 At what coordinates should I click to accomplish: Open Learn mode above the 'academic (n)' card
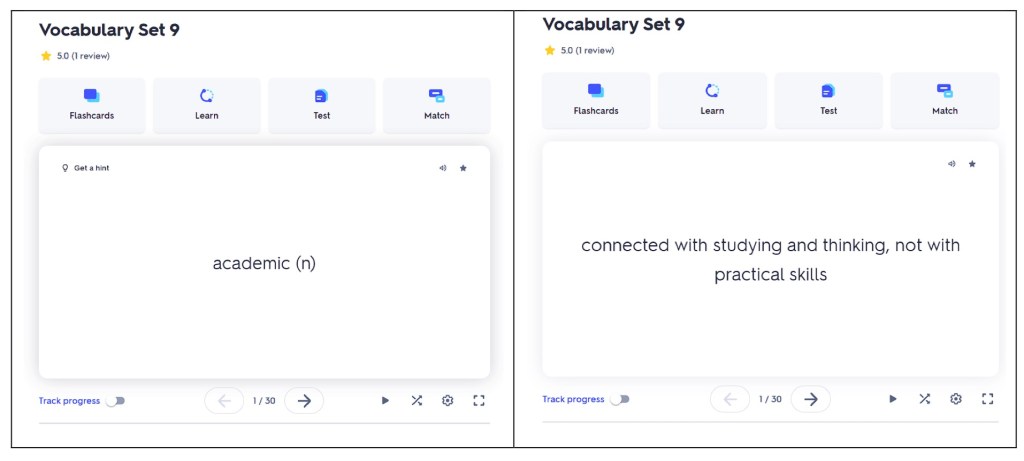(207, 105)
